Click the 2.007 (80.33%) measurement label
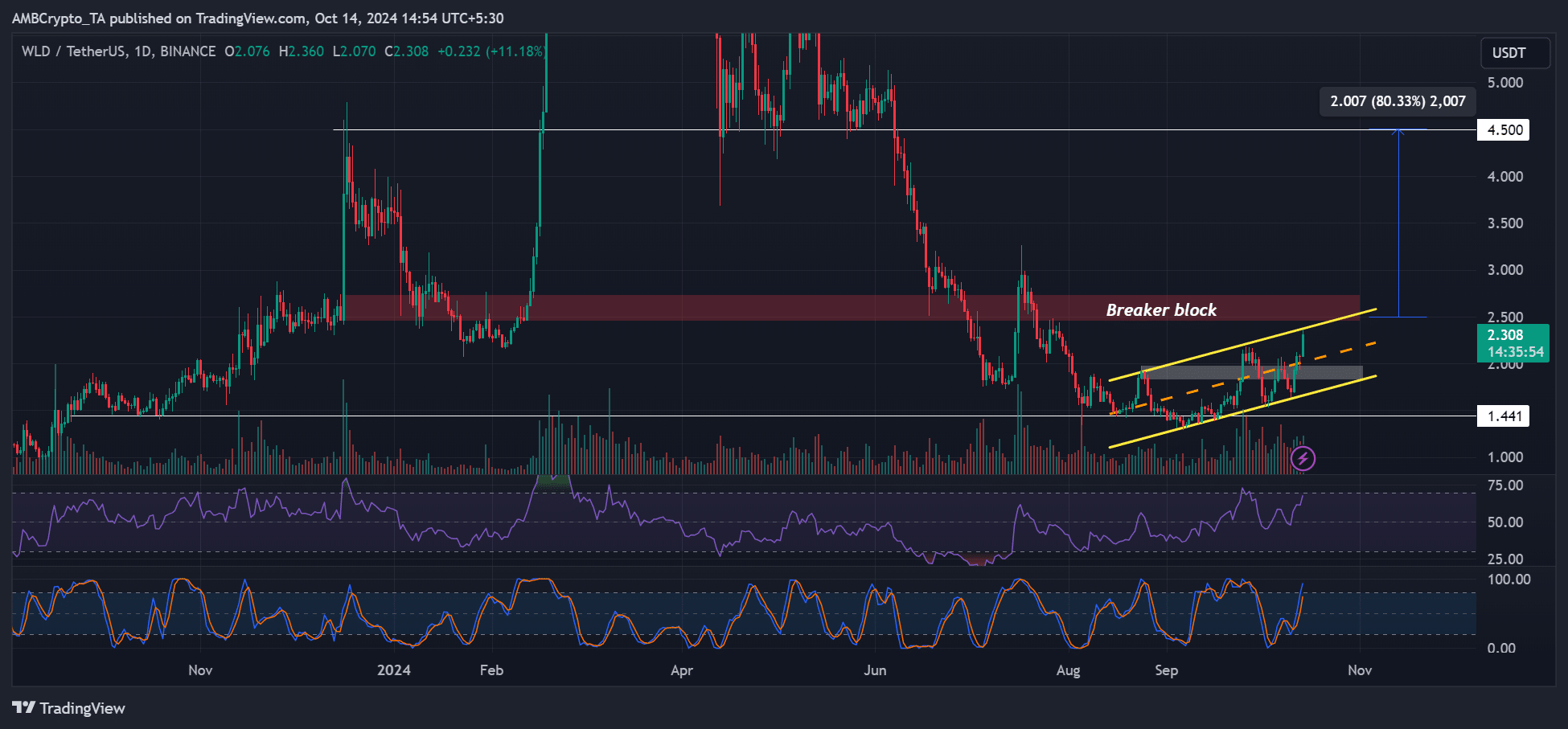This screenshot has width=1568, height=729. point(1398,101)
